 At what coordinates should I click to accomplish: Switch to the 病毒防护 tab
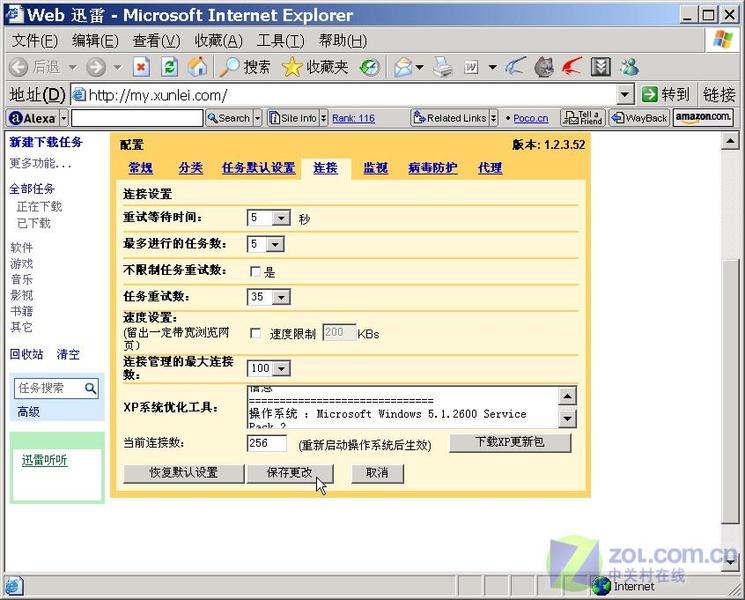[433, 168]
